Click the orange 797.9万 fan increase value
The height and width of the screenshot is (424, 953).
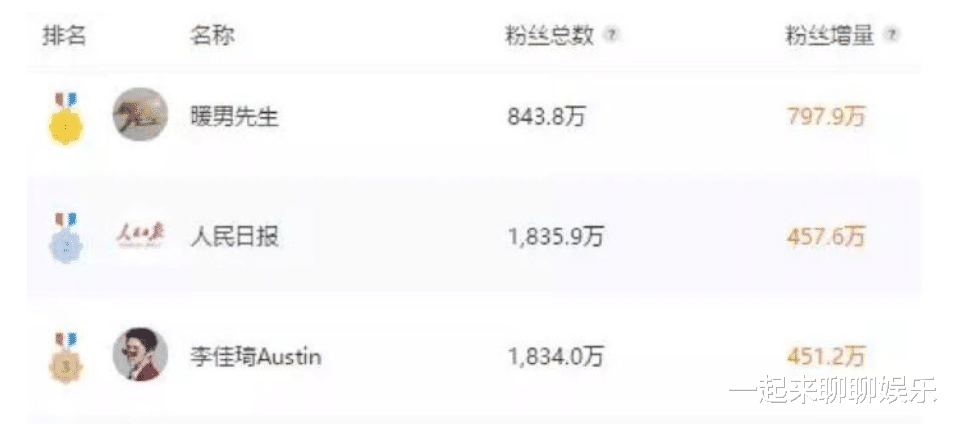pyautogui.click(x=826, y=117)
